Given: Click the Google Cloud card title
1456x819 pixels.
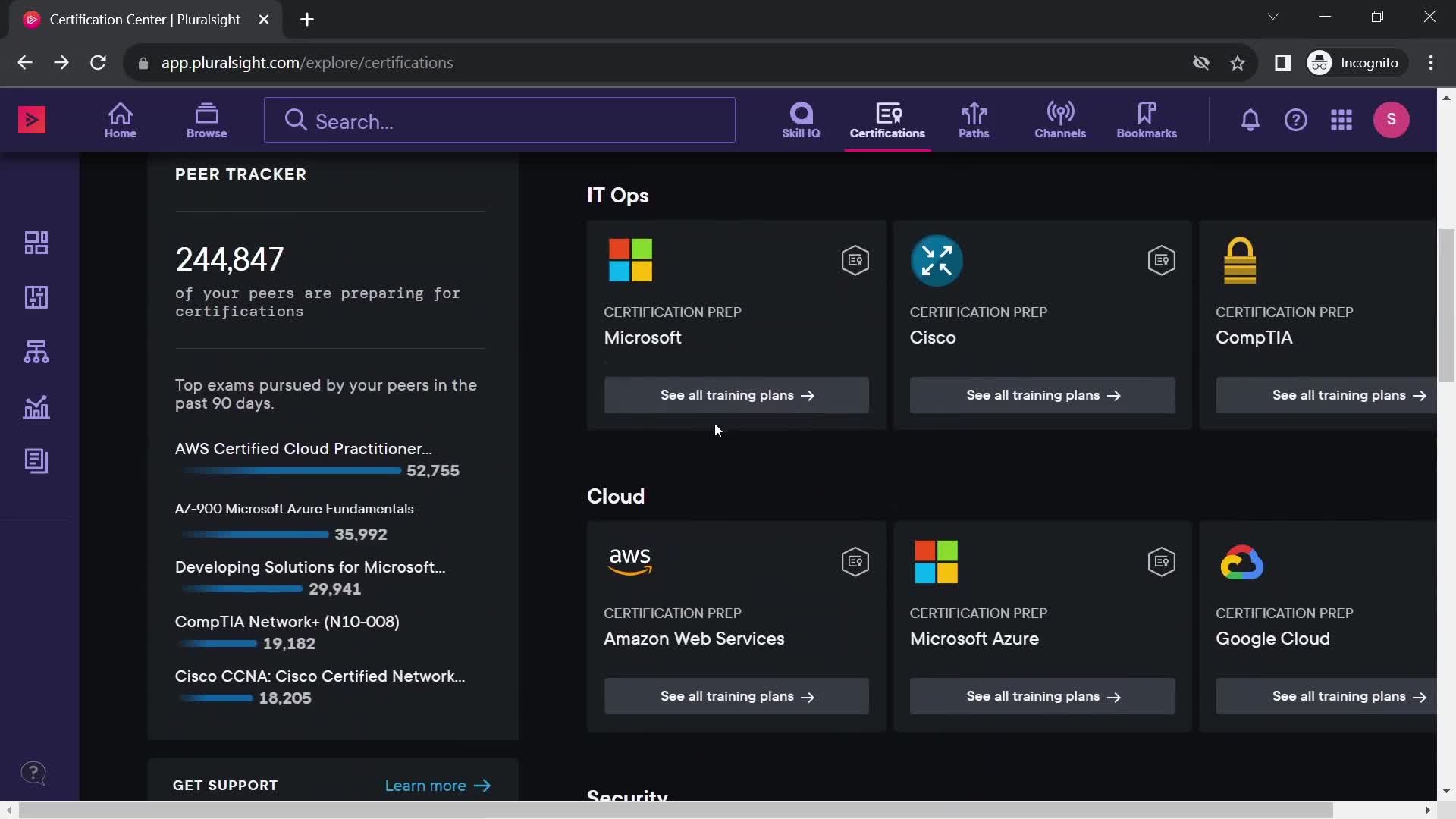Looking at the screenshot, I should coord(1272,639).
